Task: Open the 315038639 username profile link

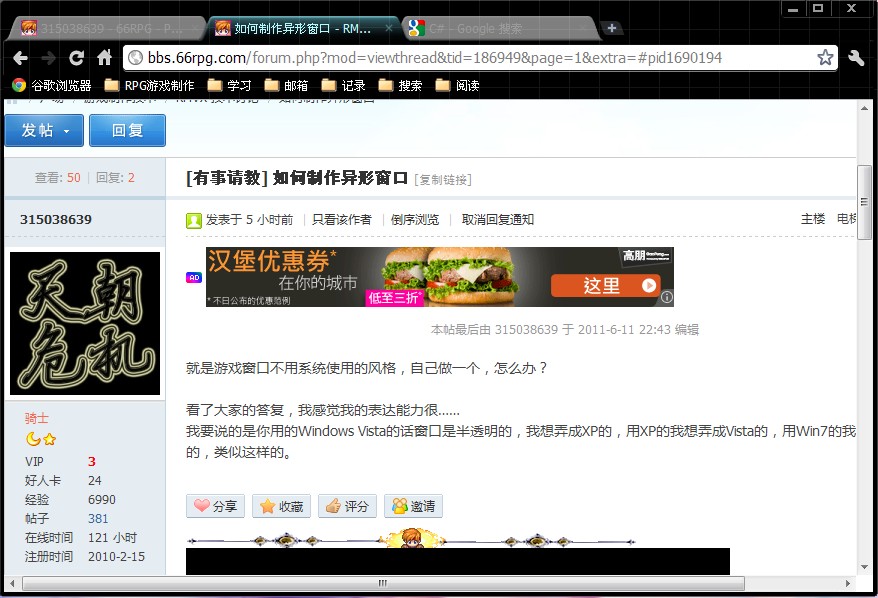Action: tap(56, 219)
